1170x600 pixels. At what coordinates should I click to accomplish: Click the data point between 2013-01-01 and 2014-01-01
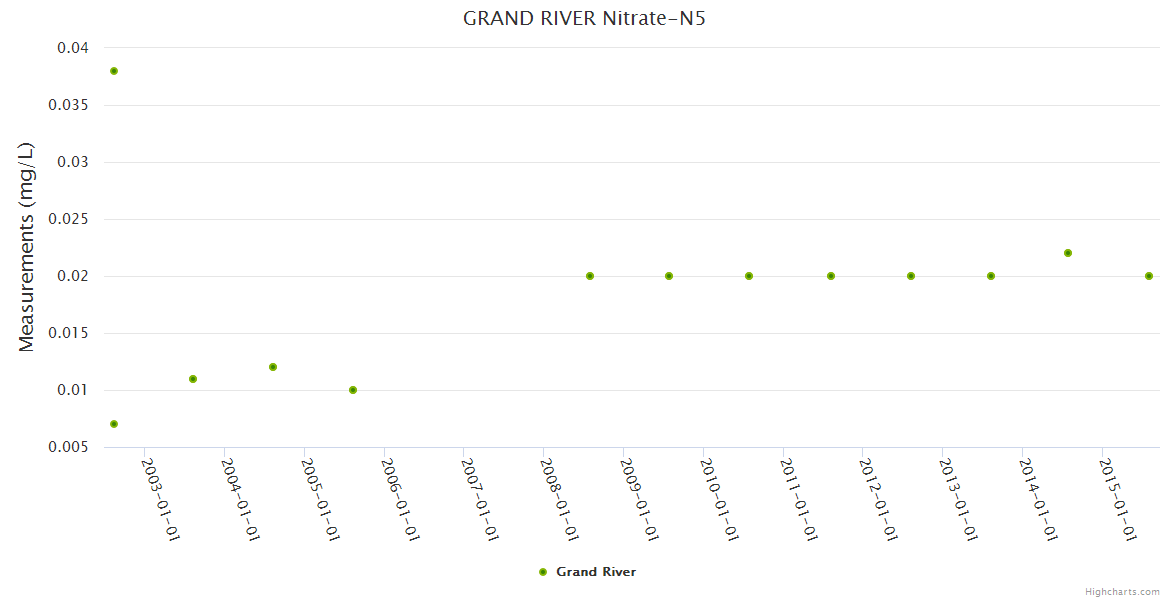(991, 276)
